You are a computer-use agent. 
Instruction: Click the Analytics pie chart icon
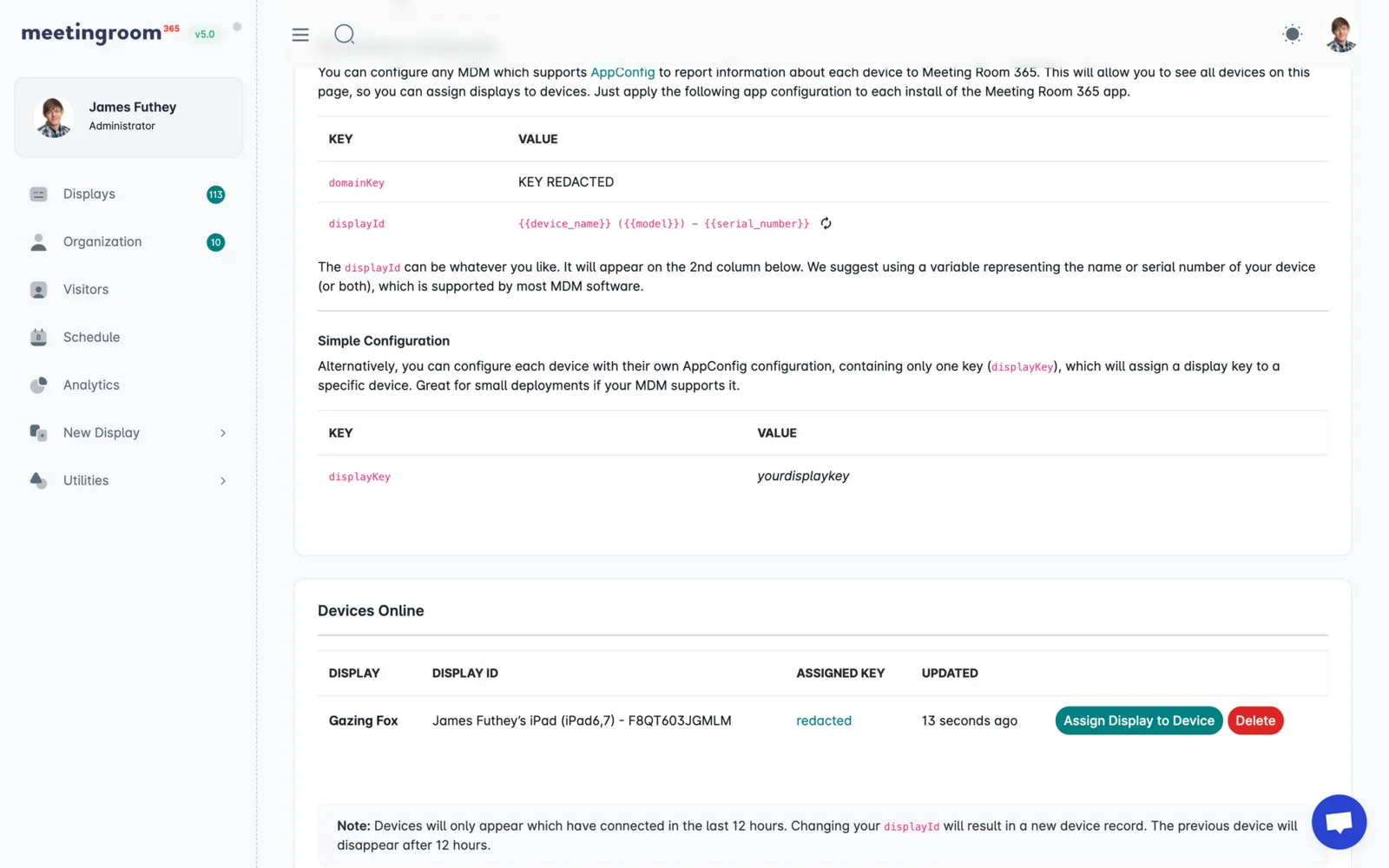click(x=38, y=385)
